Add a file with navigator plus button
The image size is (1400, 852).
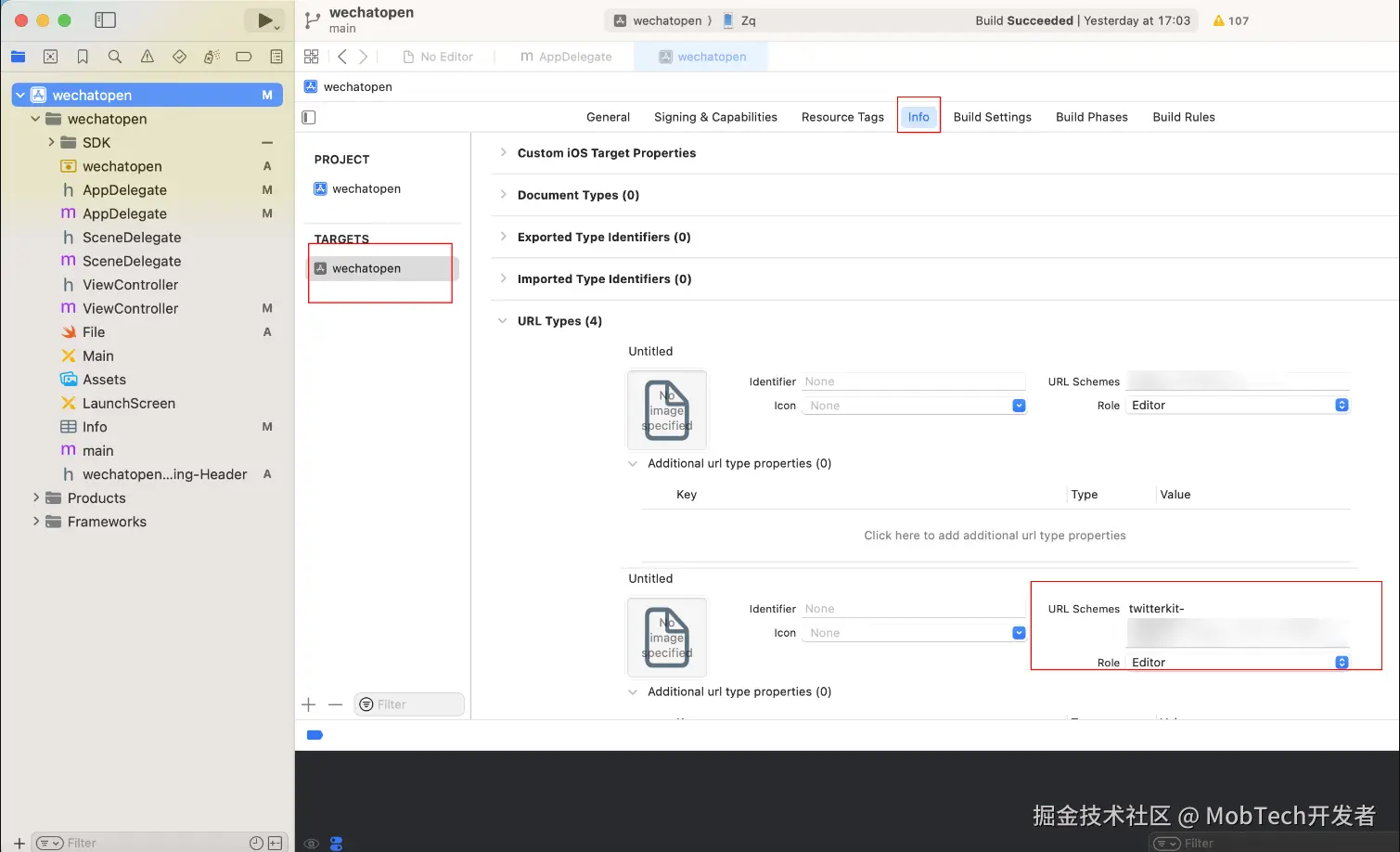tap(19, 843)
